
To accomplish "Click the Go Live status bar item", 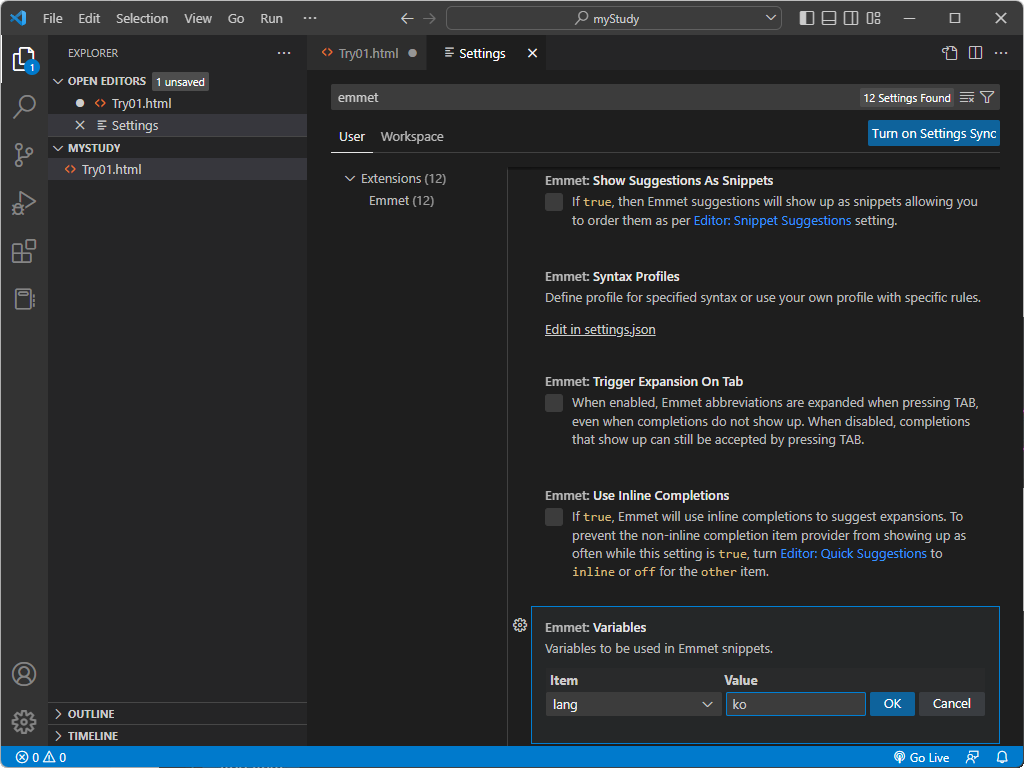I will click(921, 758).
